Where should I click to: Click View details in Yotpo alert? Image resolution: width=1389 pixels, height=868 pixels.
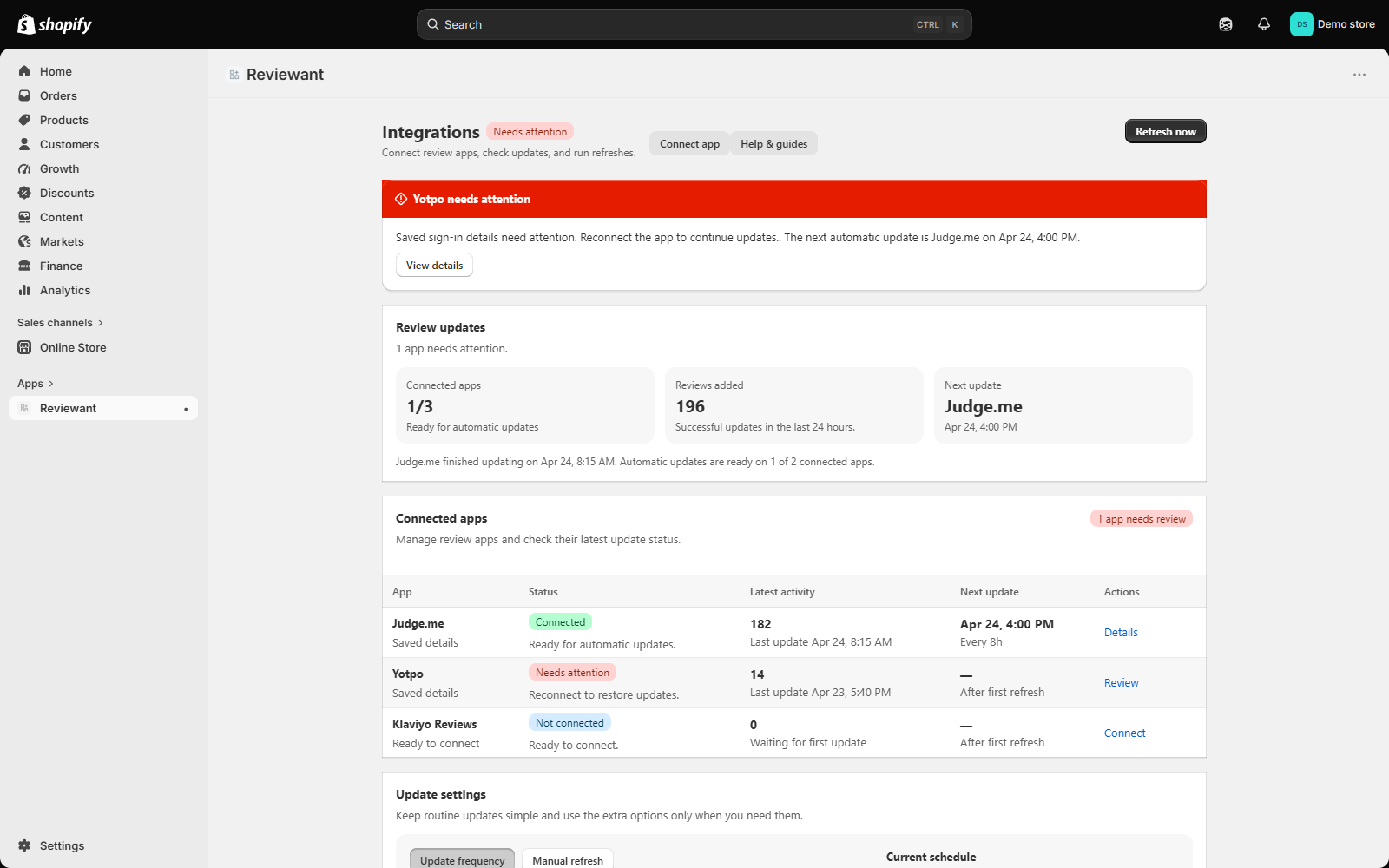coord(434,265)
